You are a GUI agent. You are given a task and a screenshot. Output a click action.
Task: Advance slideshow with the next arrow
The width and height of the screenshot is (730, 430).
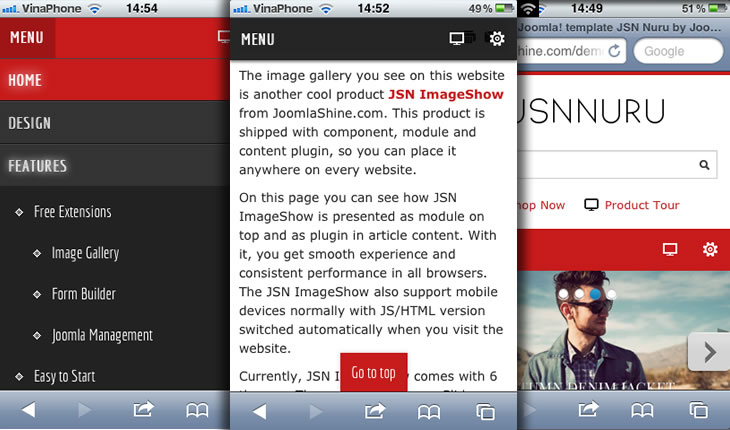pyautogui.click(x=709, y=352)
